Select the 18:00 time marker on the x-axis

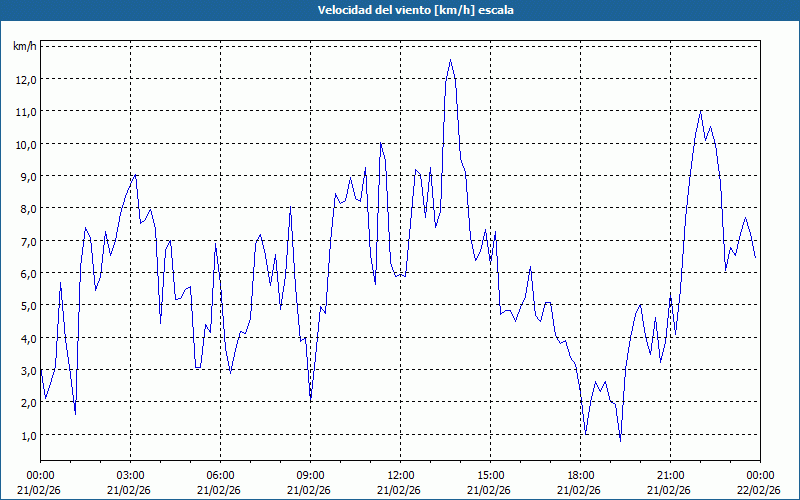click(x=580, y=475)
